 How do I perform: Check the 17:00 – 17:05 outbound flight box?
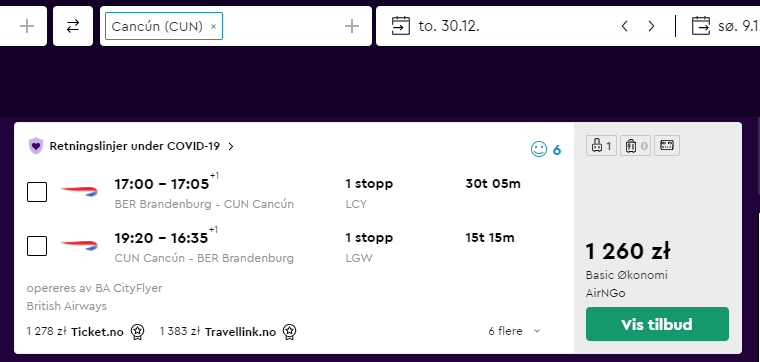[37, 192]
